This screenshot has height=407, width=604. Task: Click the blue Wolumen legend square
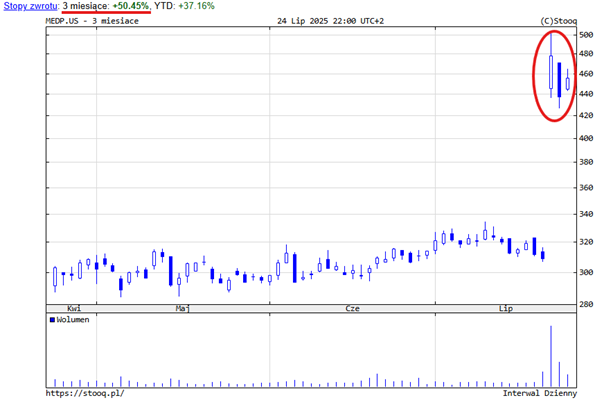52,320
